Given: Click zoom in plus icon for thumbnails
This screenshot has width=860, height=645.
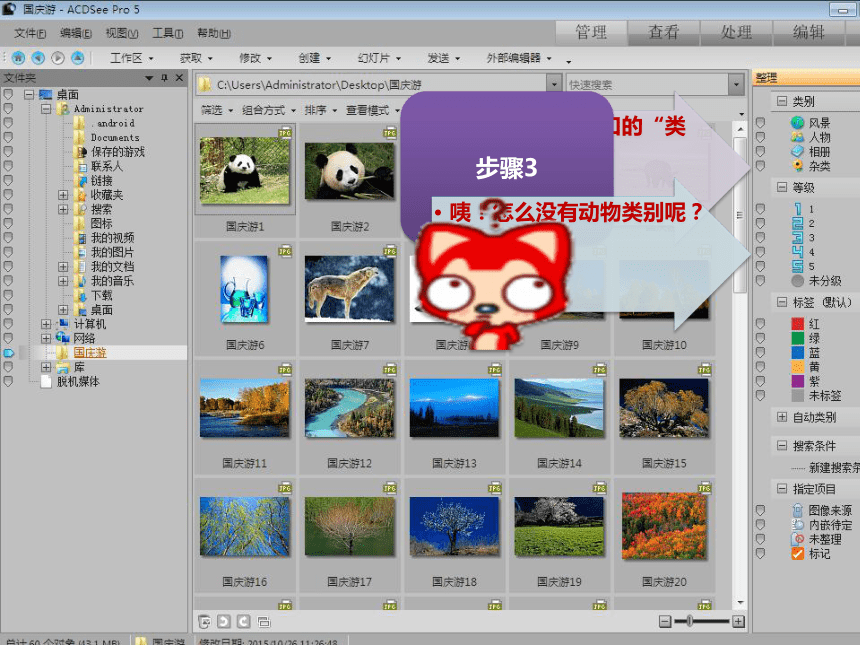Looking at the screenshot, I should coord(739,621).
